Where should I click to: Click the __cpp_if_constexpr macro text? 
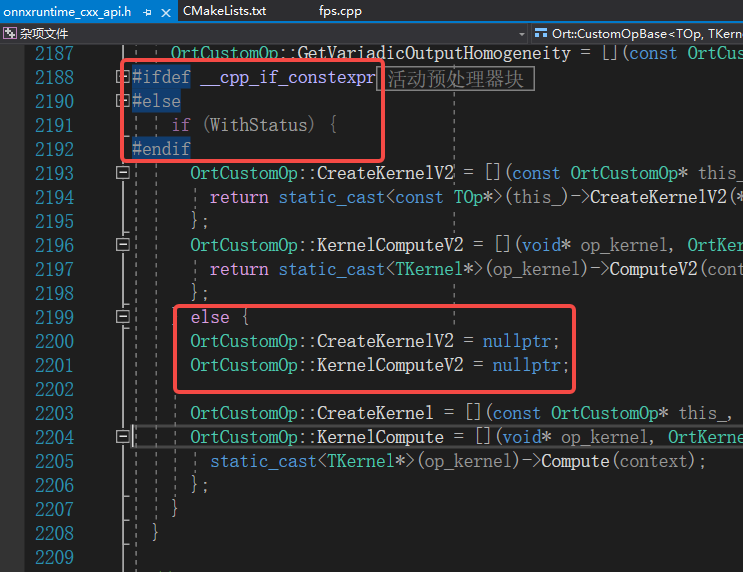tap(288, 77)
